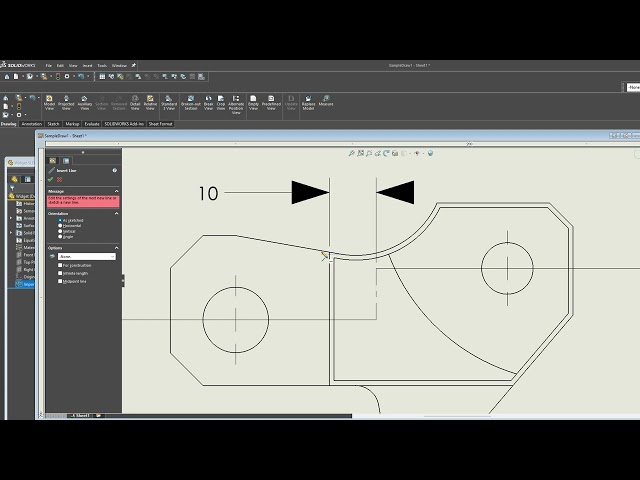Select the As sketched orientation option
Viewport: 640px width, 480px height.
coord(60,220)
